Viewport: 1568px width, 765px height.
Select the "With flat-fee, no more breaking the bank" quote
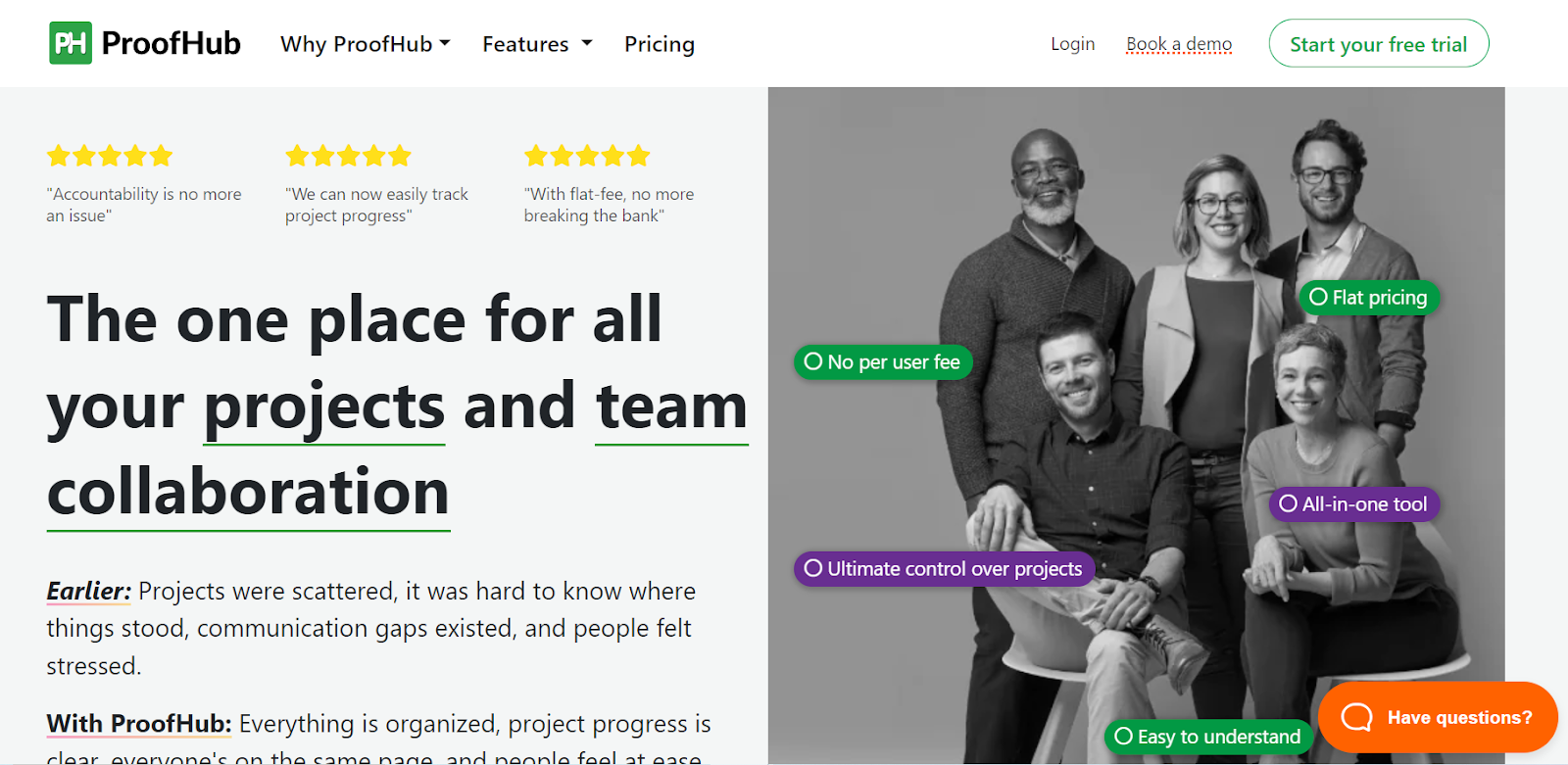(609, 205)
